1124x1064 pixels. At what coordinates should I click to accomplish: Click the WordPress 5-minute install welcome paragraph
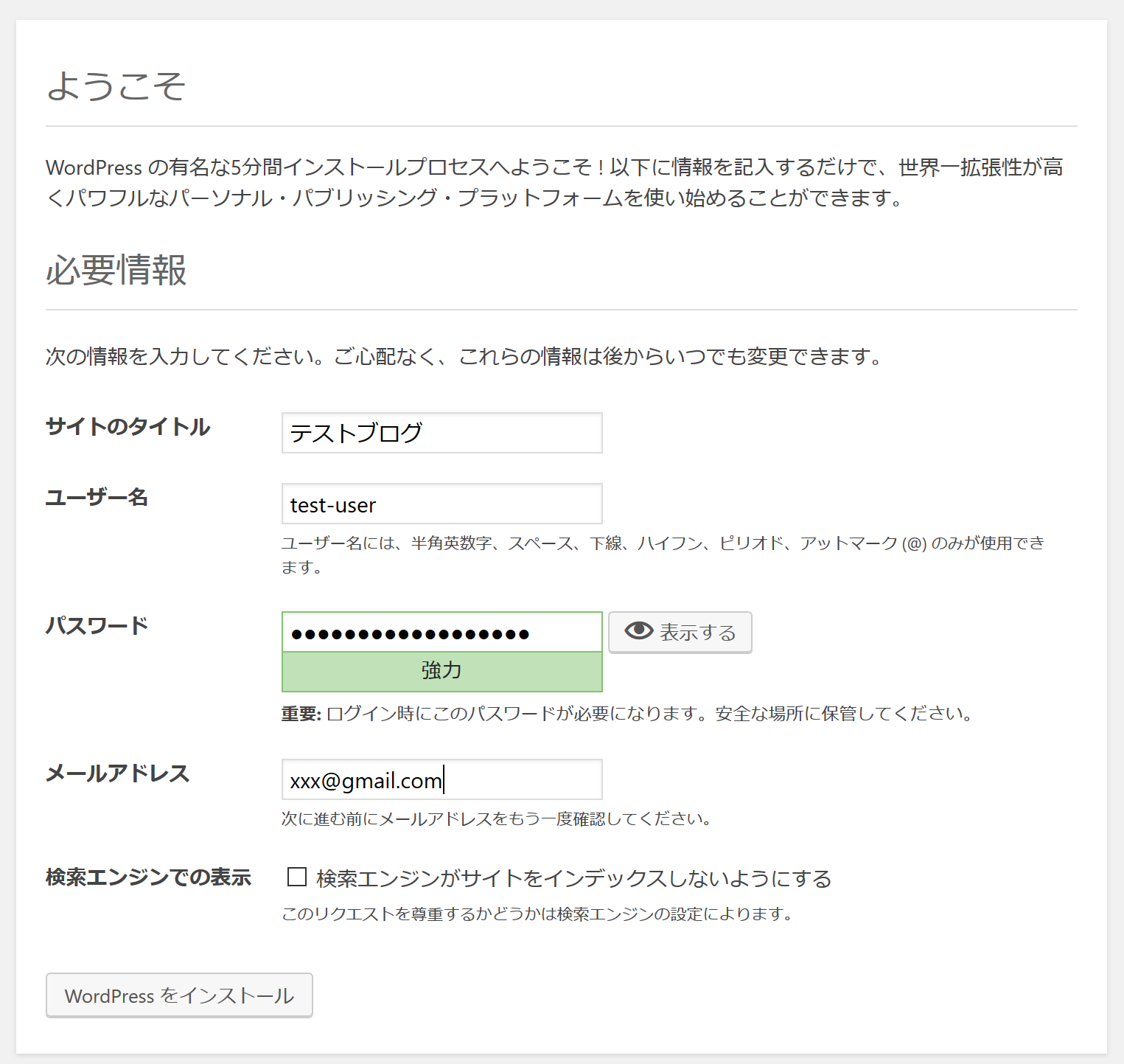554,183
